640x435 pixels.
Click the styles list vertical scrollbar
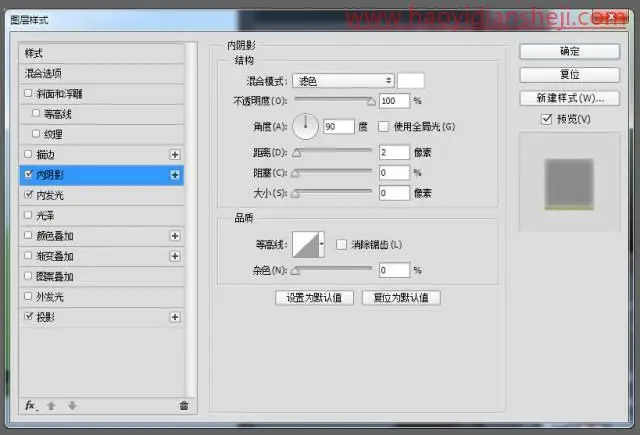(x=190, y=220)
